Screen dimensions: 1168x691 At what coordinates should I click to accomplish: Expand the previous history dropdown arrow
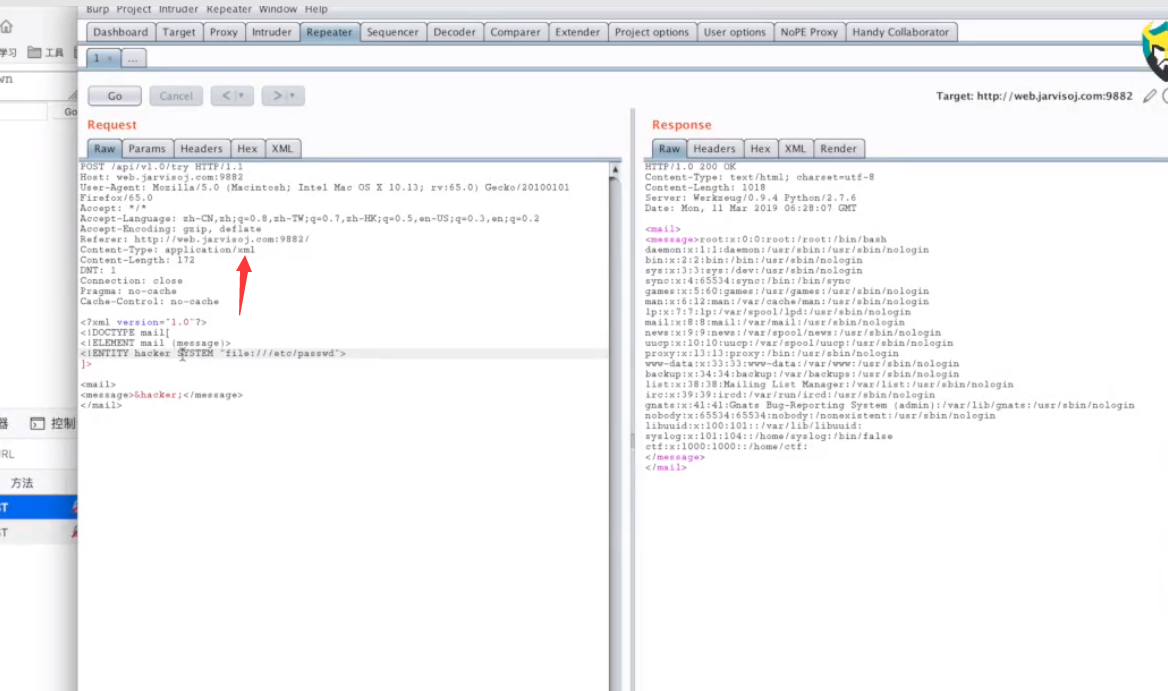pos(242,95)
